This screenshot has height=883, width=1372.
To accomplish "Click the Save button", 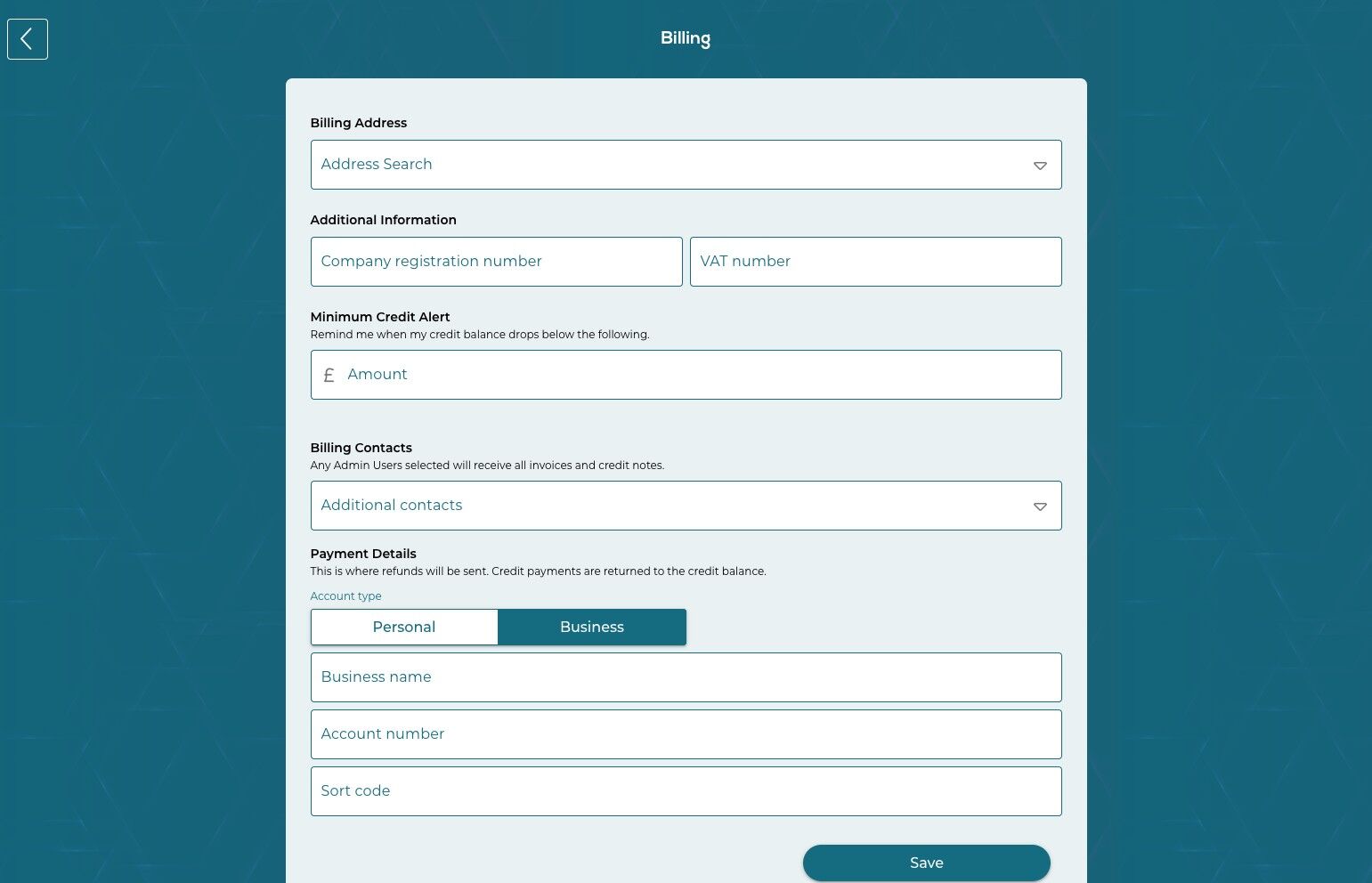I will [x=927, y=863].
